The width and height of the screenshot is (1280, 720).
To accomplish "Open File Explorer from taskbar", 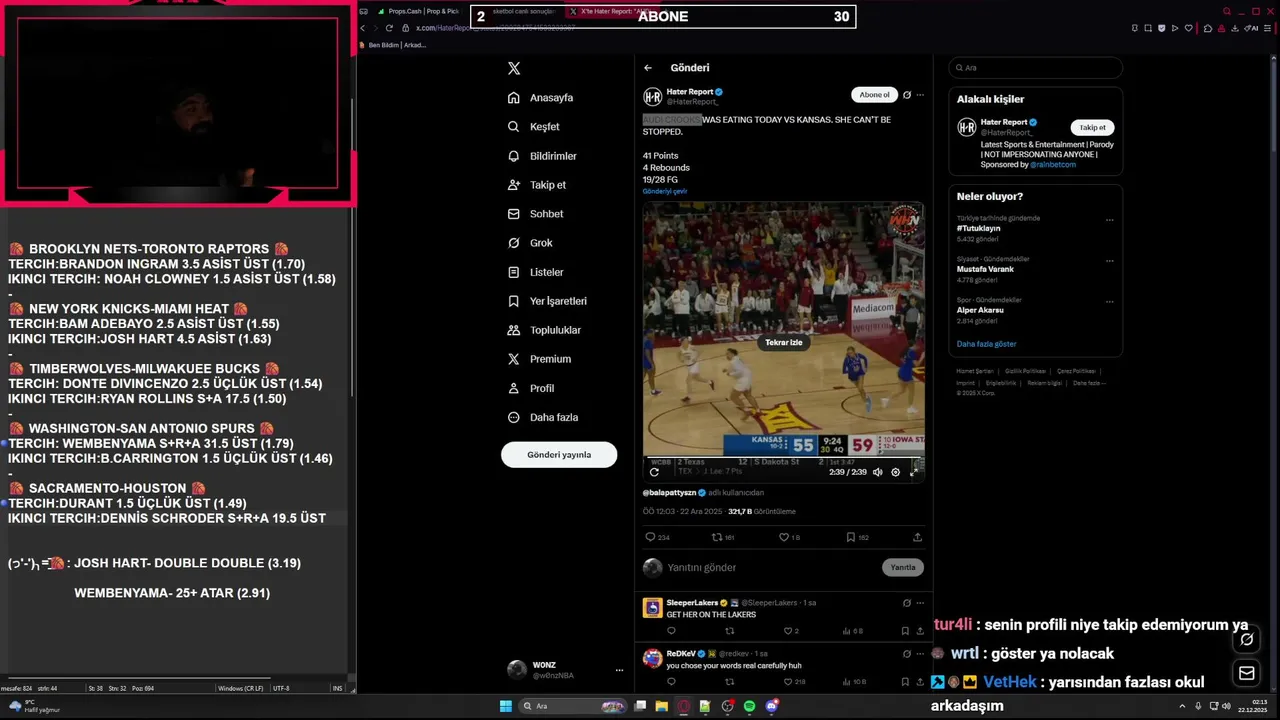I will (662, 706).
